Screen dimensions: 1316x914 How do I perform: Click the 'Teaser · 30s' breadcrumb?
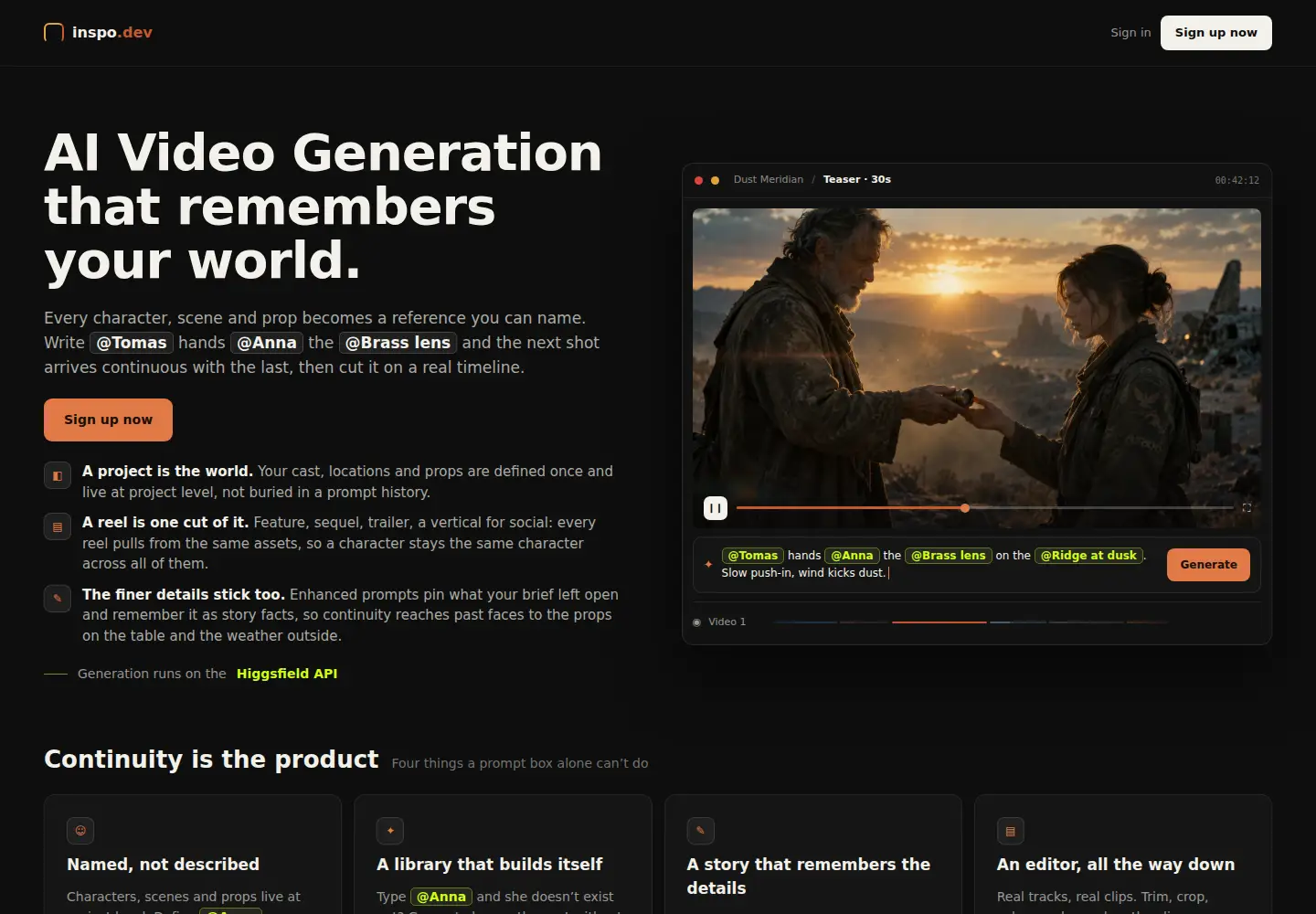(856, 180)
